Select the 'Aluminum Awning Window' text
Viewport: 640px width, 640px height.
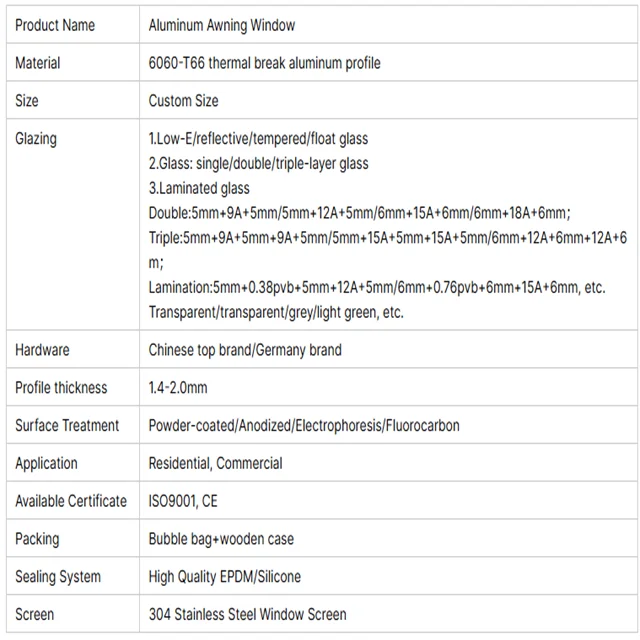[222, 25]
